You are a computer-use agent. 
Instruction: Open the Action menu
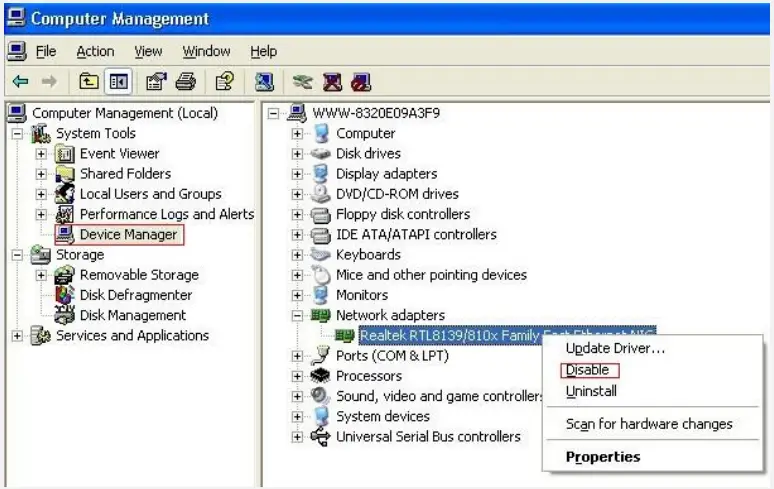95,51
